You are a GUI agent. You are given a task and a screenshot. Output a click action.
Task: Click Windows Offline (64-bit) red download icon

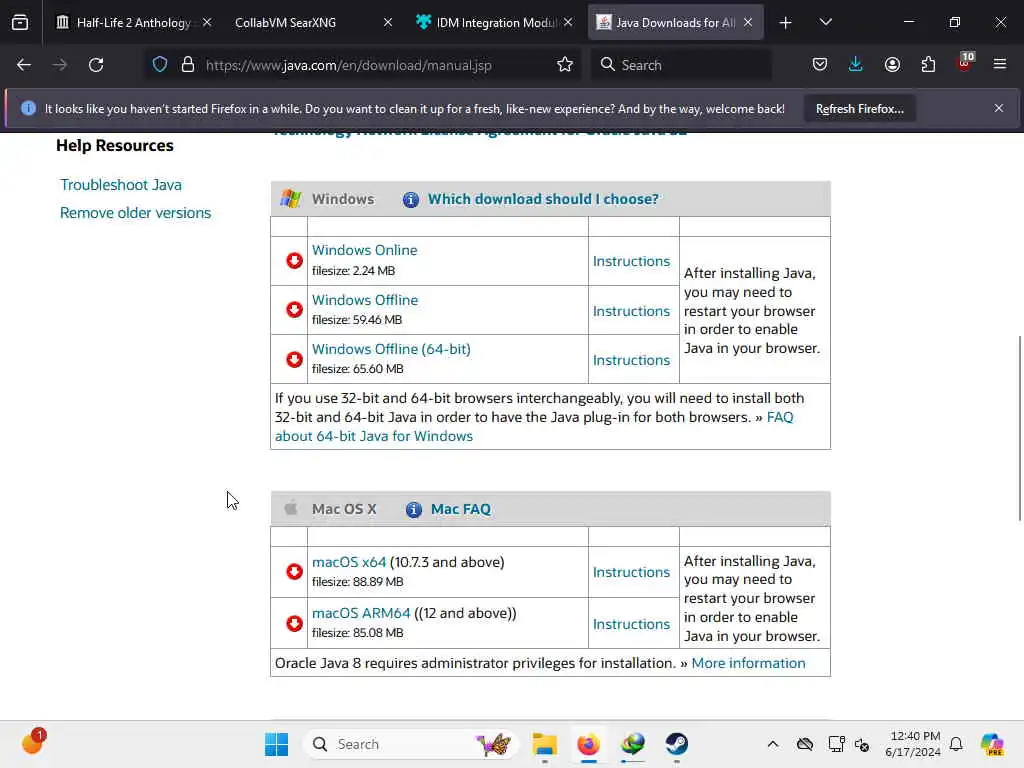click(294, 359)
